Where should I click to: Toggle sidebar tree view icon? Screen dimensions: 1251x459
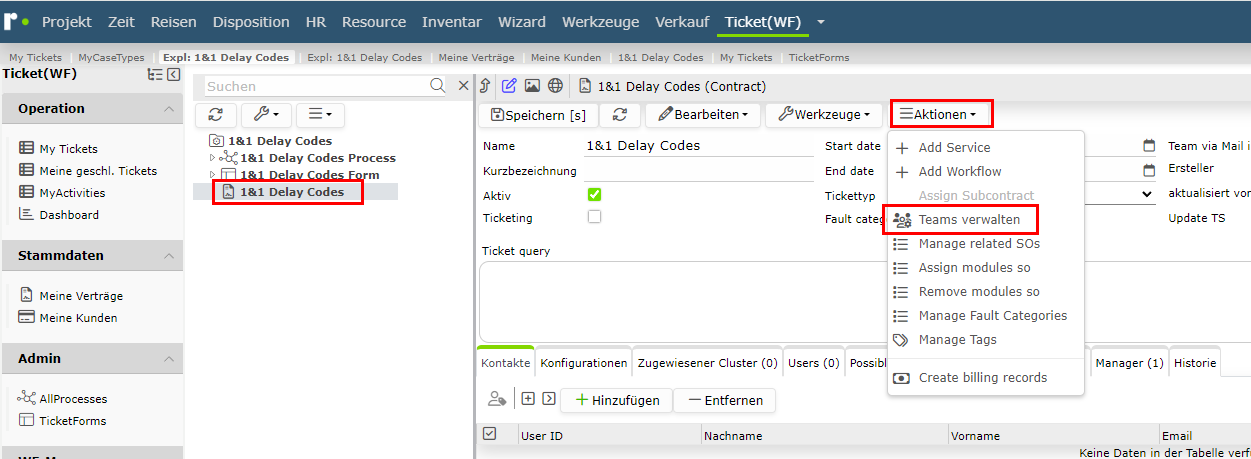coord(155,74)
